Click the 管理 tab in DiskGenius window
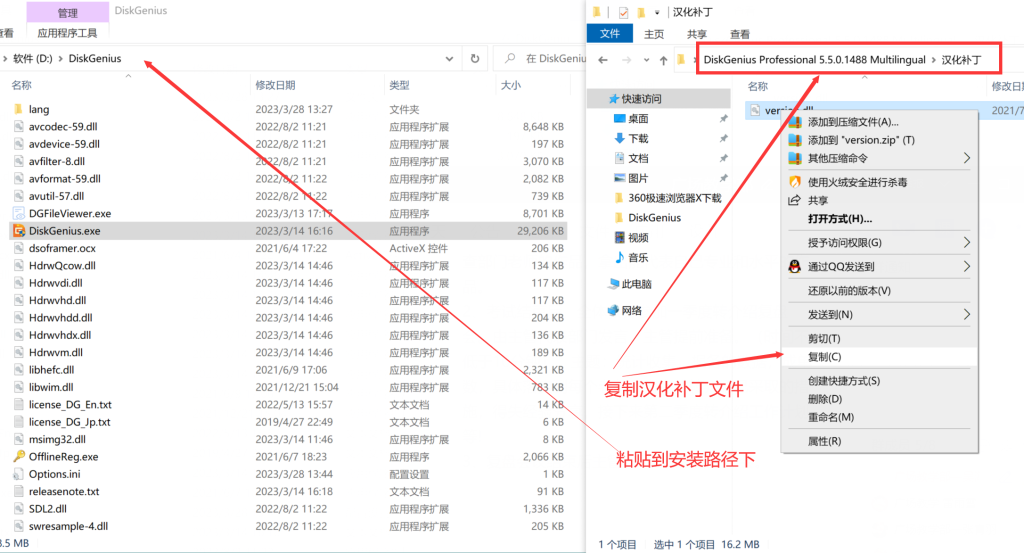Image resolution: width=1024 pixels, height=553 pixels. point(67,12)
